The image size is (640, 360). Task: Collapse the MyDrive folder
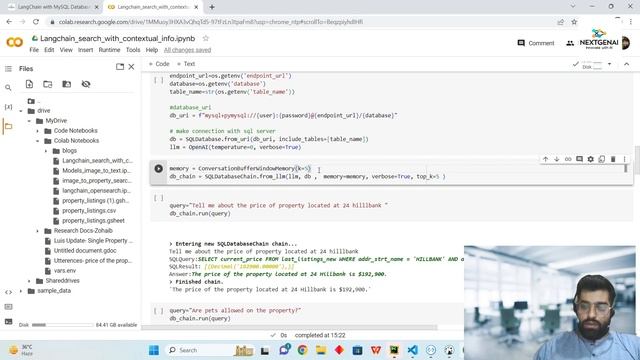[29, 121]
